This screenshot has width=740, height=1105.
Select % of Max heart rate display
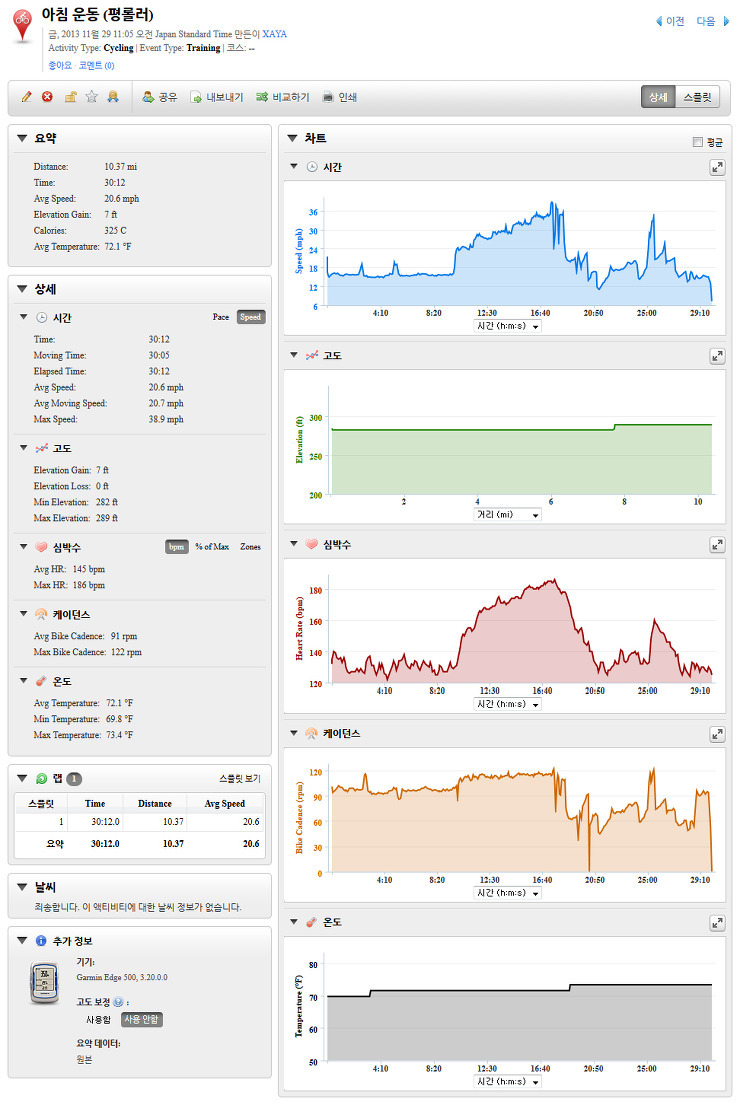coord(212,547)
